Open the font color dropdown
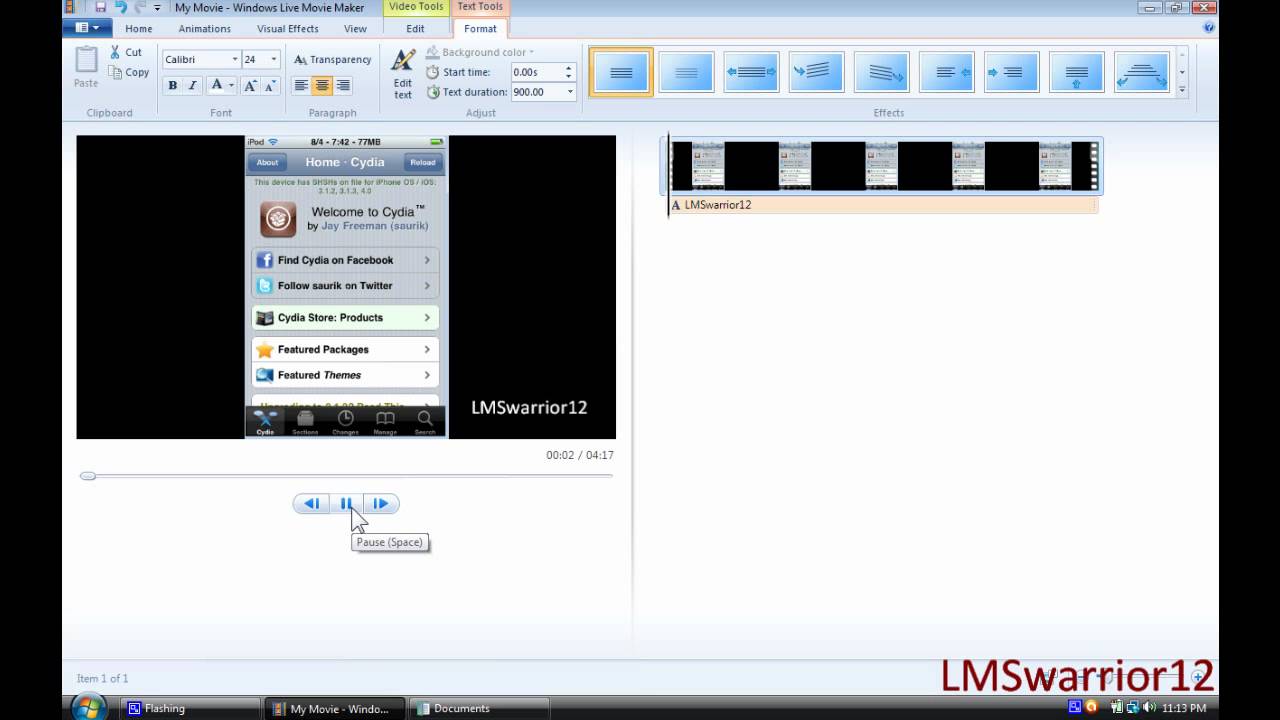This screenshot has width=1280, height=720. click(231, 86)
